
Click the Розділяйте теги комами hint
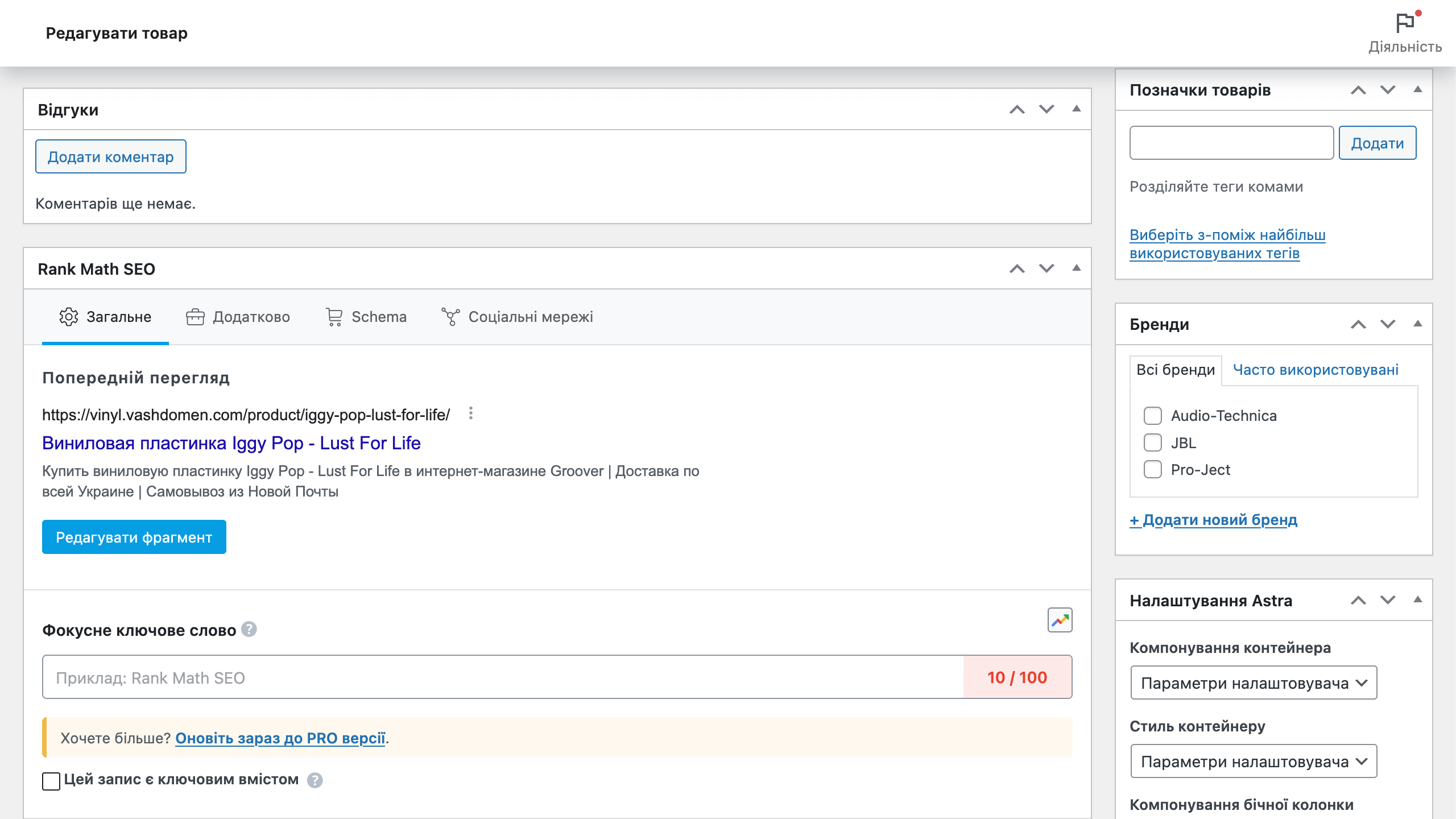click(x=1216, y=187)
